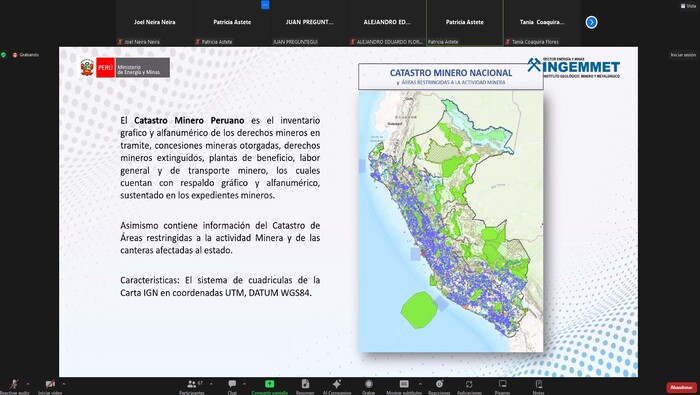Launch AI Companion
Viewport: 700px width, 395px height.
pos(337,386)
